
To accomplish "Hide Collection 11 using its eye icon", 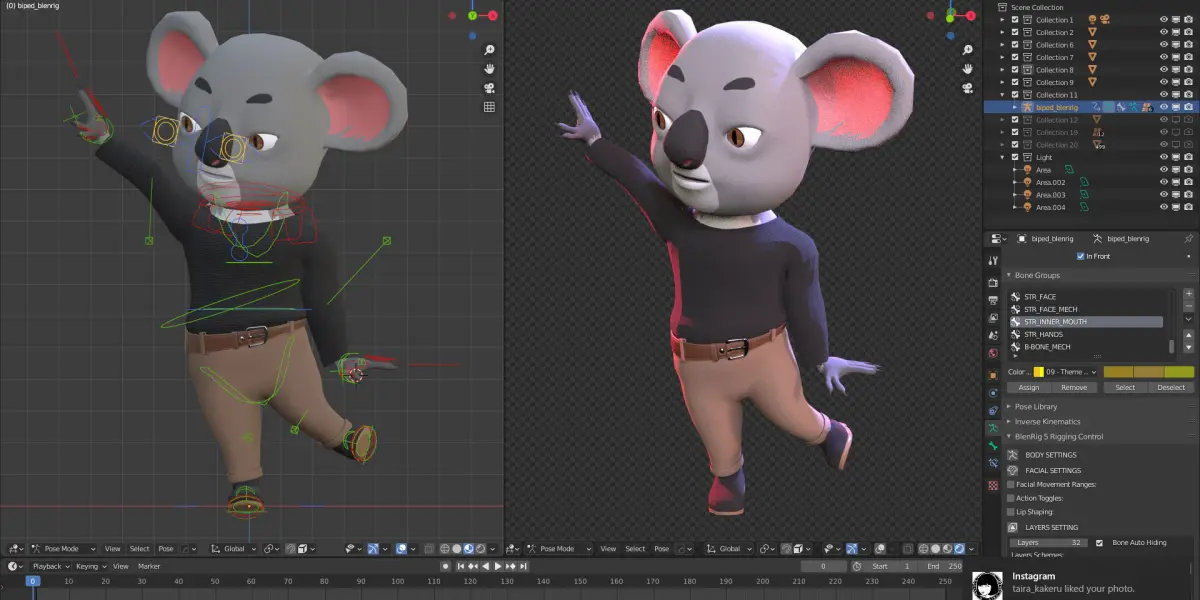I will 1163,95.
